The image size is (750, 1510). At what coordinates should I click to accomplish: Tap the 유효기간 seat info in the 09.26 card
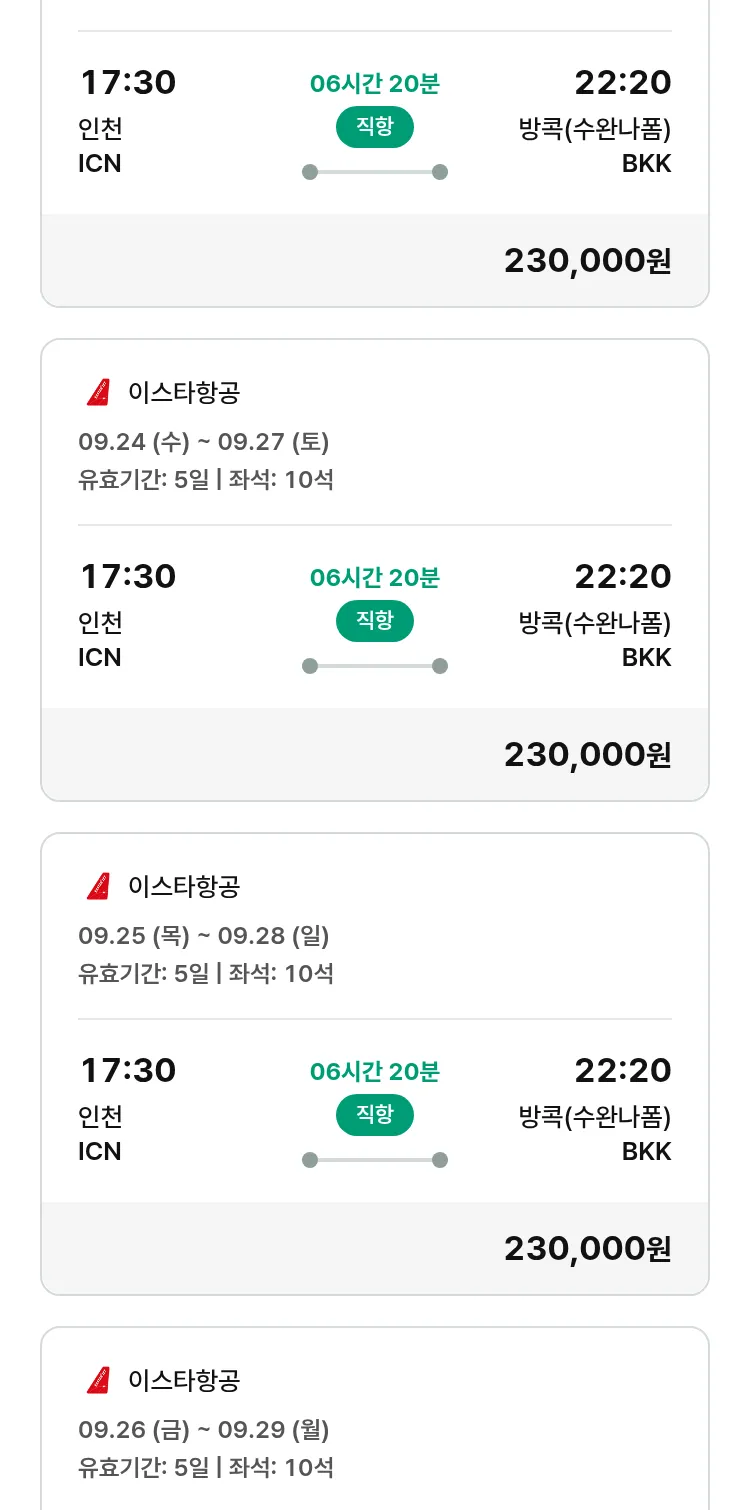(x=206, y=1467)
